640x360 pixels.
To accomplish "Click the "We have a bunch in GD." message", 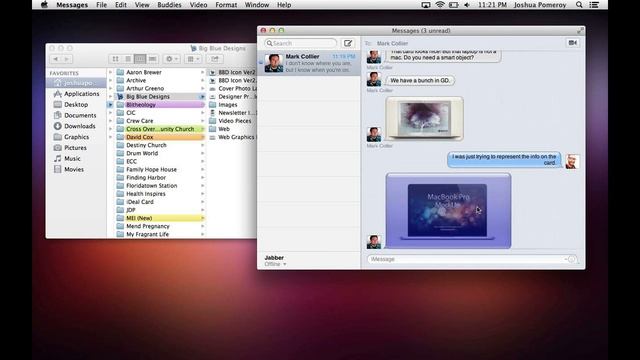I will tap(420, 80).
